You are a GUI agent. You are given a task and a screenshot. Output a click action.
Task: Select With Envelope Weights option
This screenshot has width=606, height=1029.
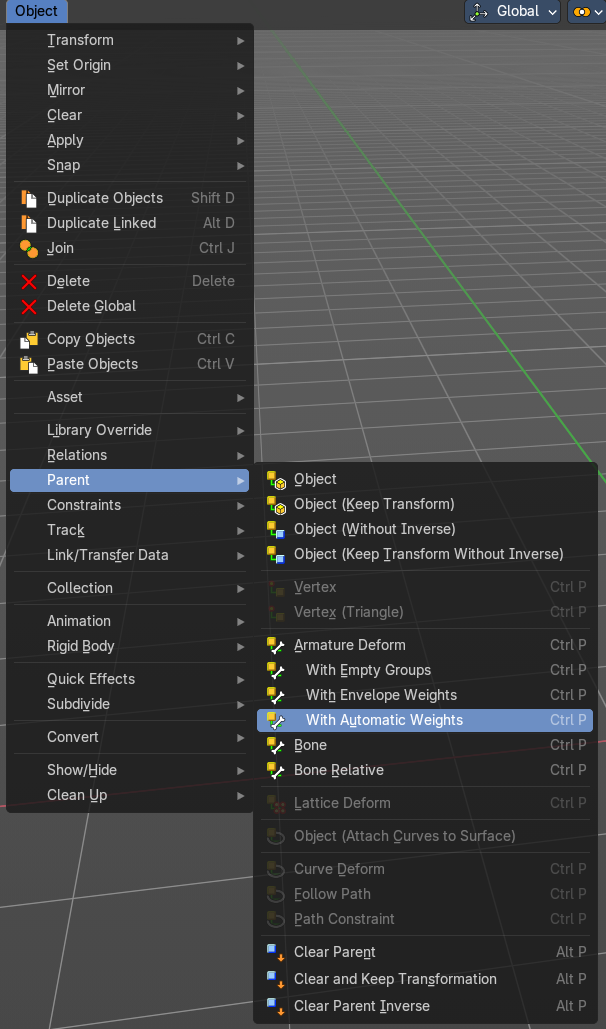pos(425,695)
